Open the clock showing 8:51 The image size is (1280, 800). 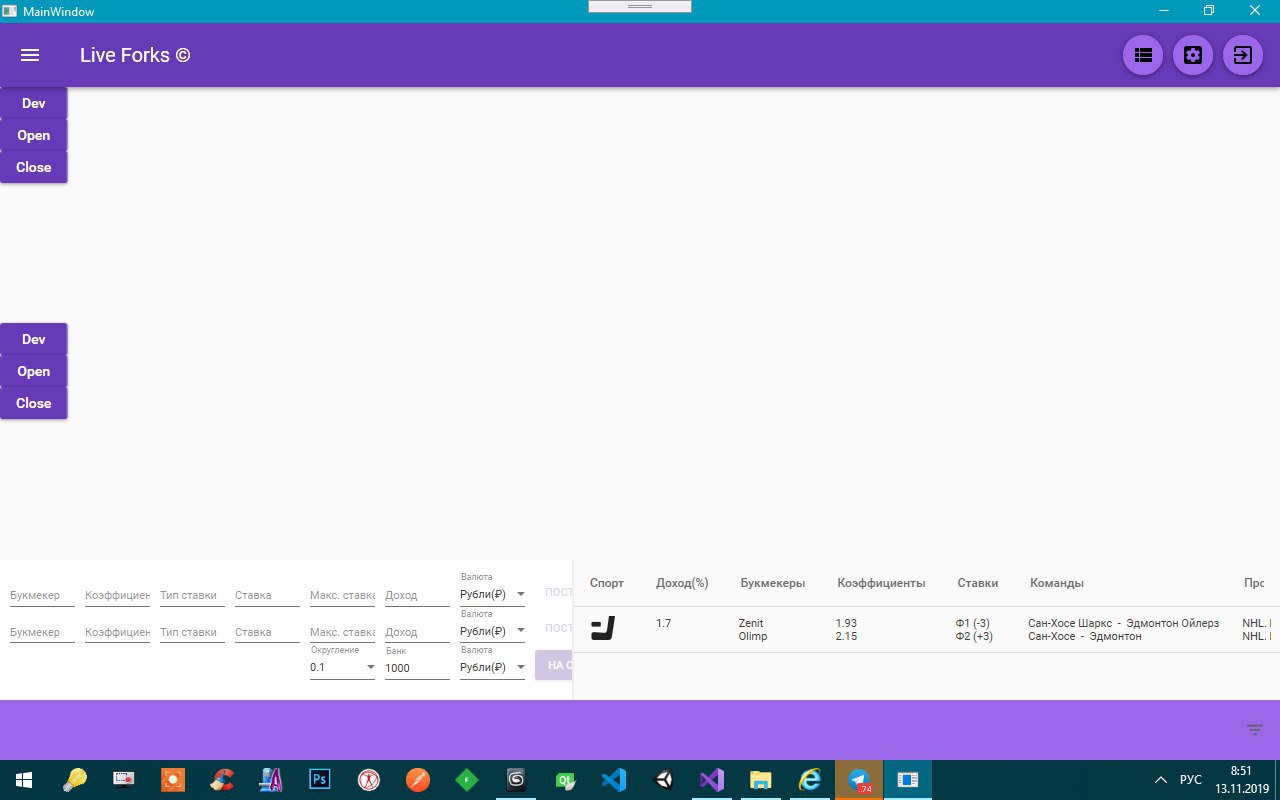1241,771
